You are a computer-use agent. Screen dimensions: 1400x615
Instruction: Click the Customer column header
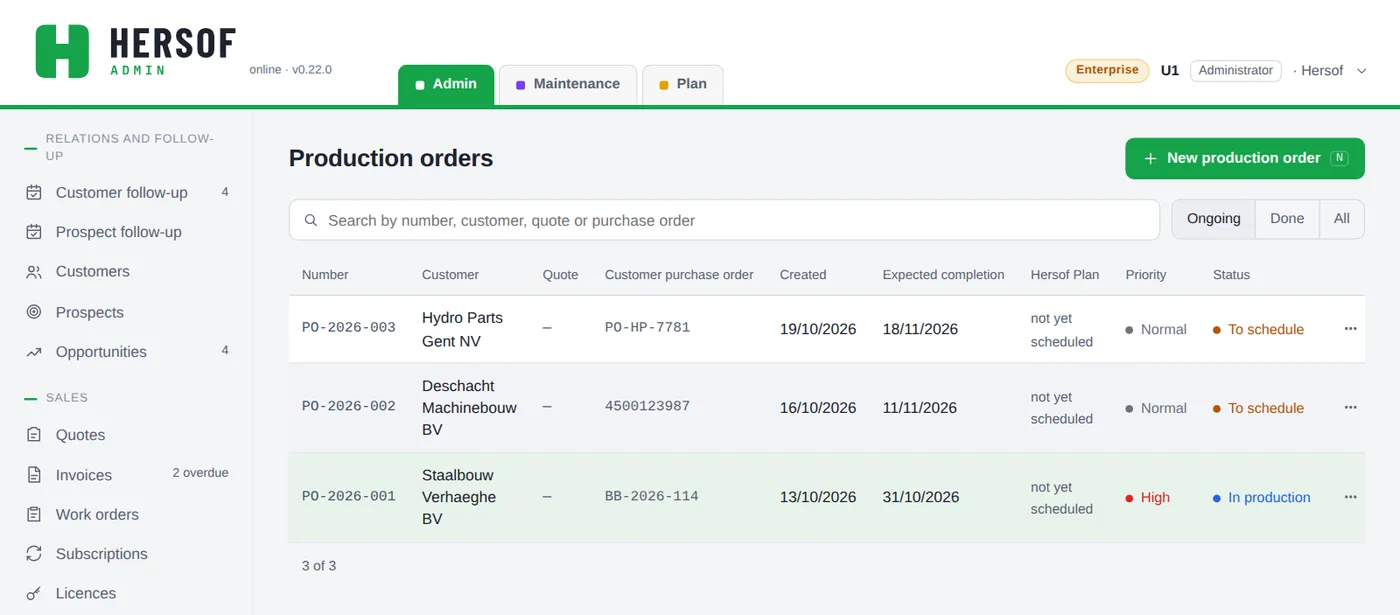click(450, 274)
